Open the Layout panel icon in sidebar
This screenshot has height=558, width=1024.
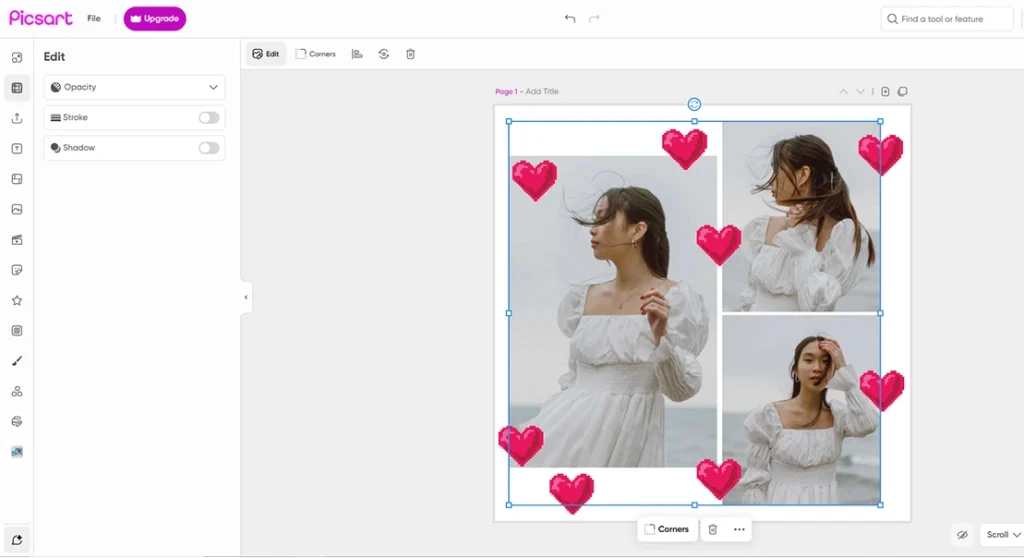[17, 179]
